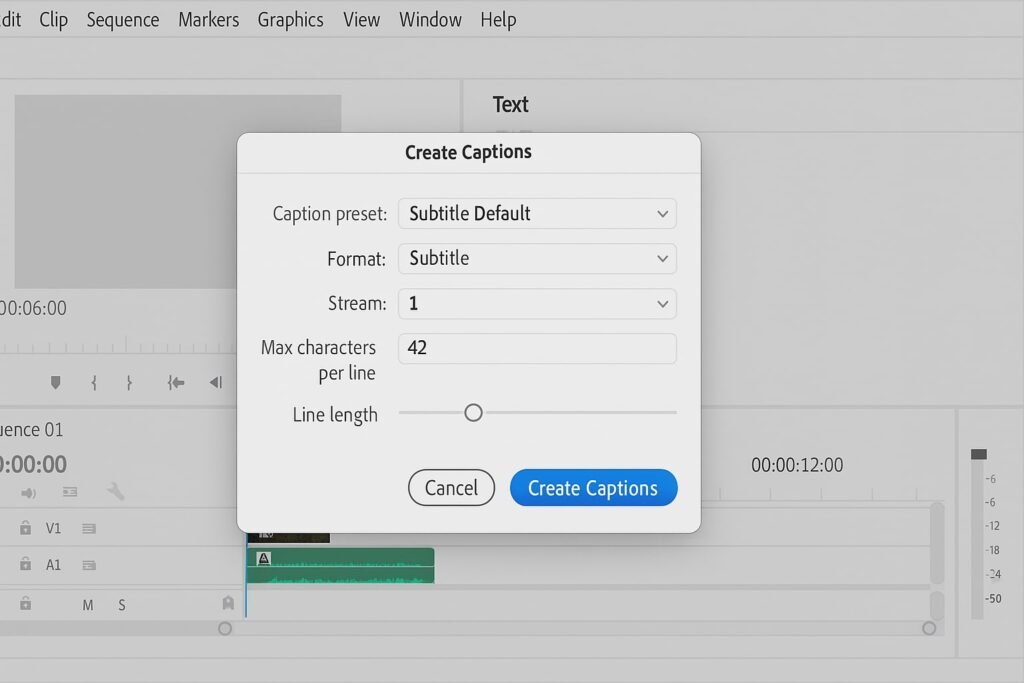Click the Add Marker icon
This screenshot has height=683, width=1024.
click(55, 382)
